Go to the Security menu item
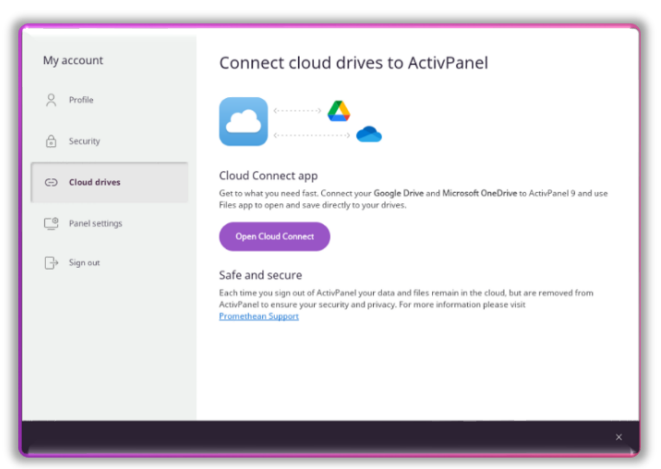This screenshot has width=661, height=469. coord(84,142)
